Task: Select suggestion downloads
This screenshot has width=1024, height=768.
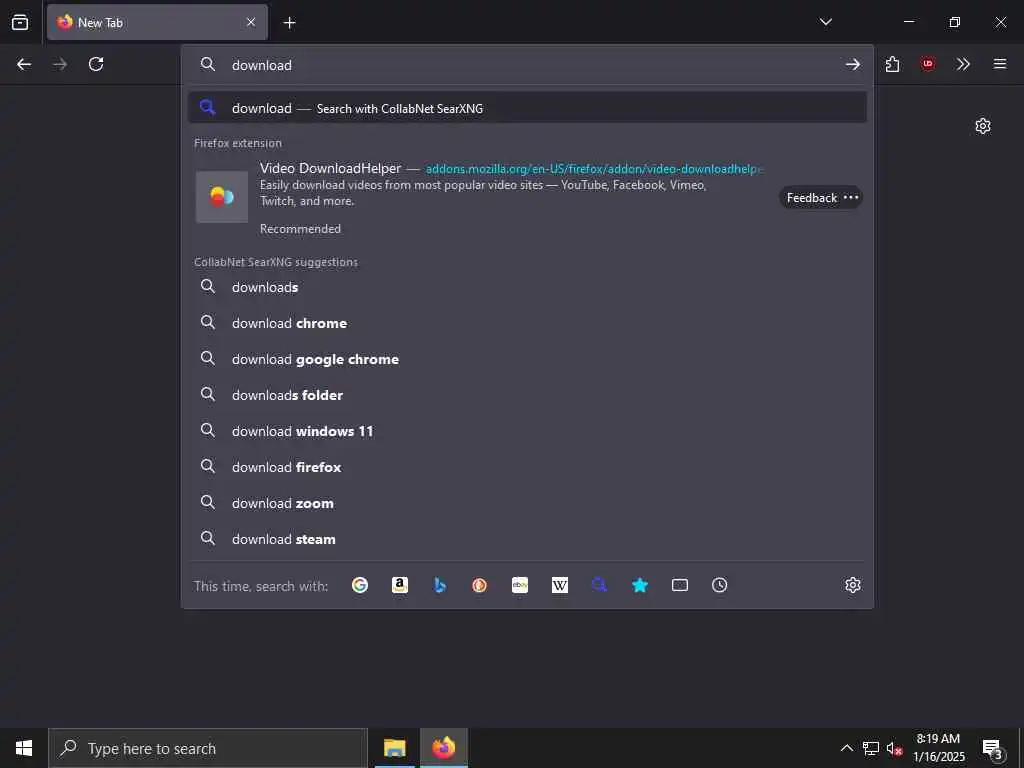Action: (527, 287)
